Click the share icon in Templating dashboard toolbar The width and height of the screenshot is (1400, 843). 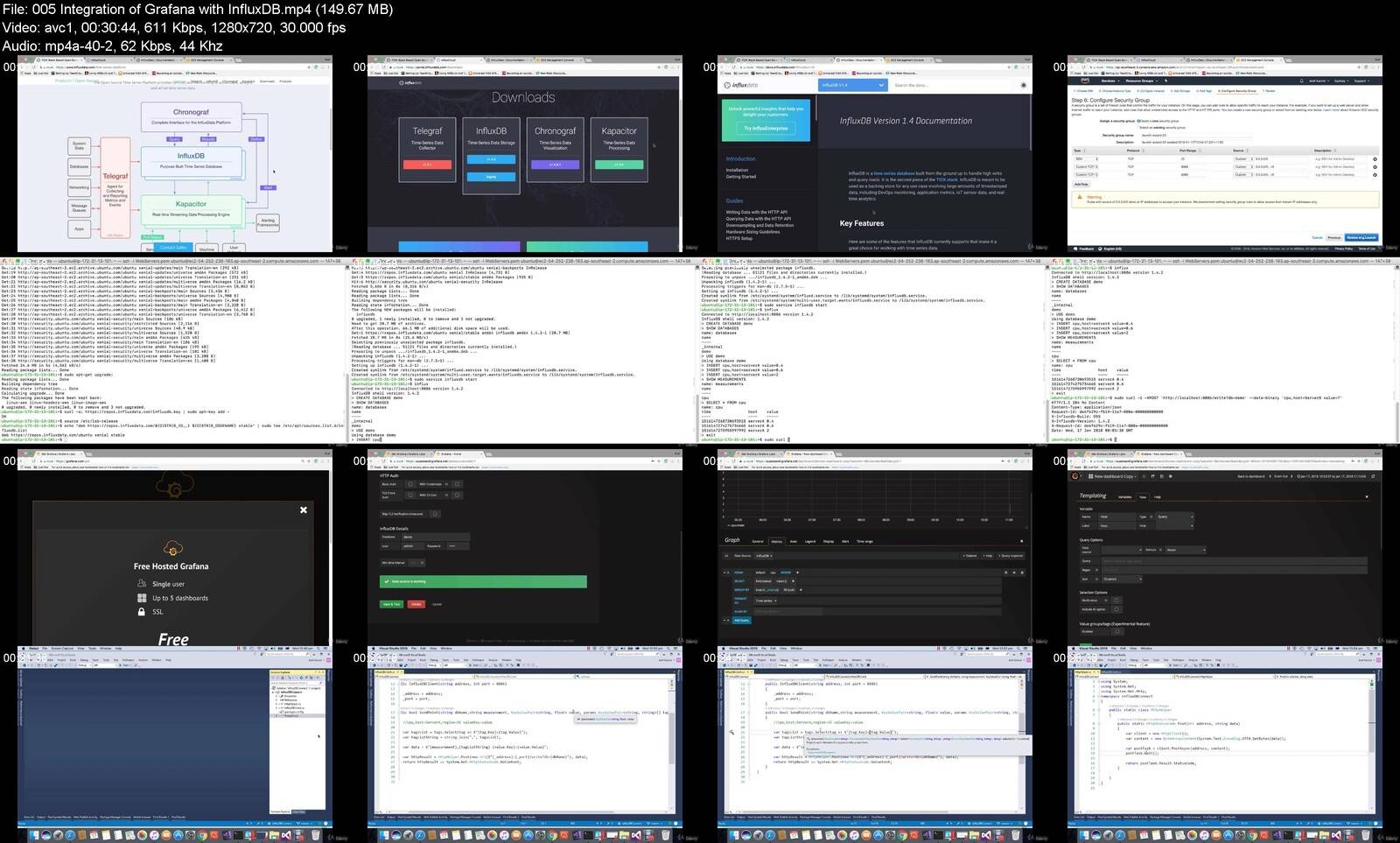[1152, 476]
